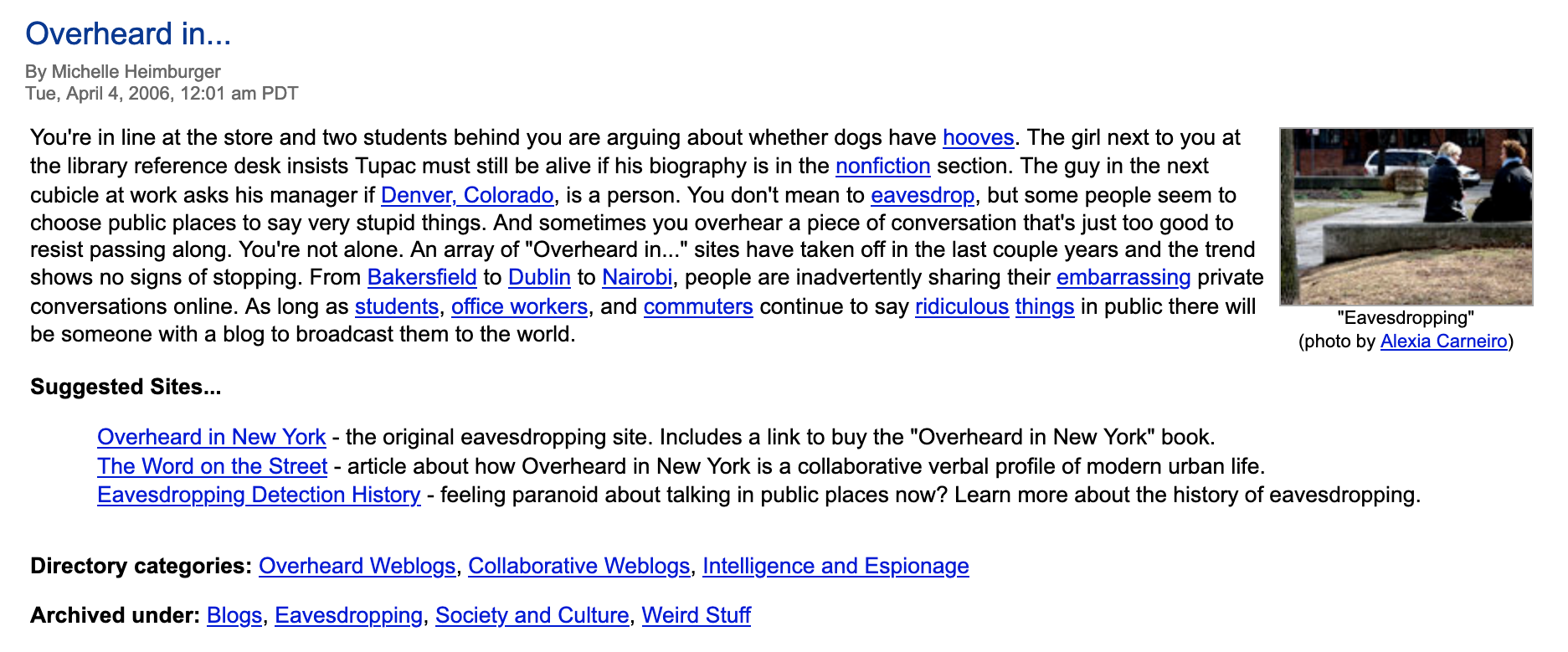Follow the 'embarrassing' link
The width and height of the screenshot is (1568, 652).
point(1123,277)
